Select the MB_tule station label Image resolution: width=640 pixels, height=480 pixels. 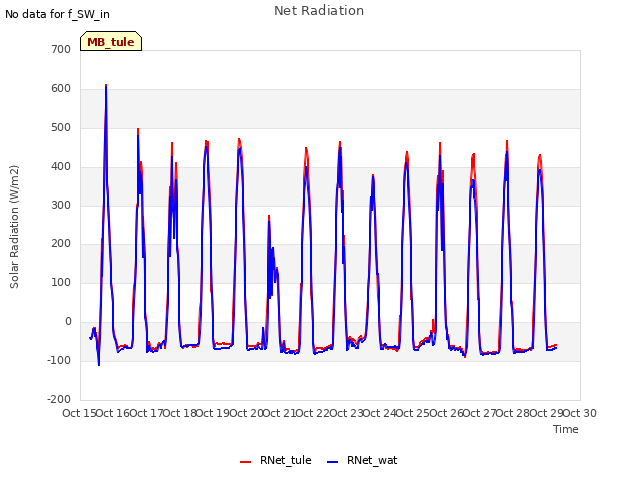click(x=111, y=42)
